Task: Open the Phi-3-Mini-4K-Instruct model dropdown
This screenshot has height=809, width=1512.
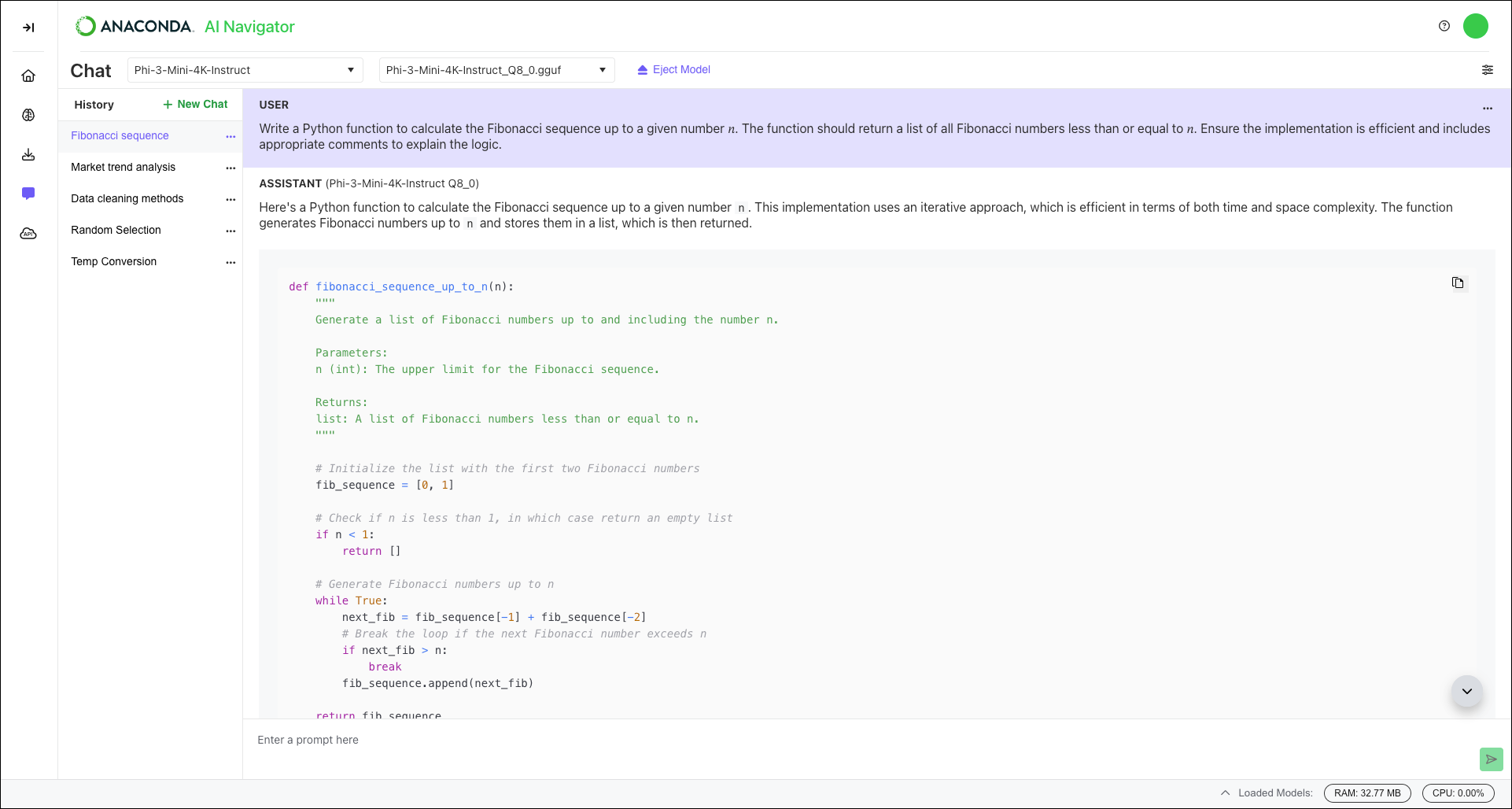Action: coord(245,70)
